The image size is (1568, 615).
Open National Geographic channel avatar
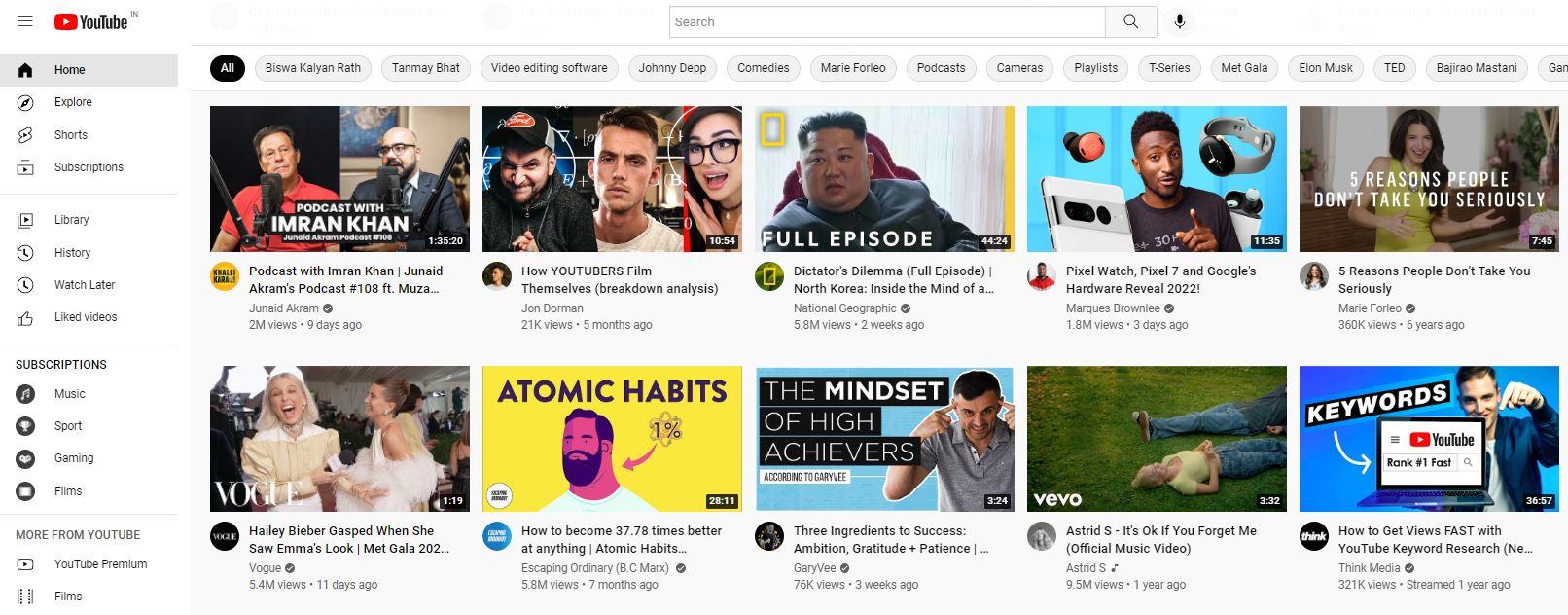pyautogui.click(x=769, y=276)
